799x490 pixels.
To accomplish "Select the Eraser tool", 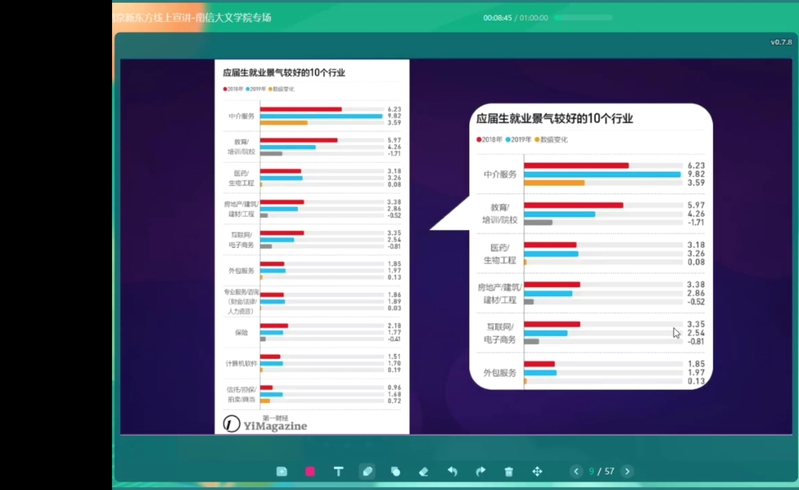I will click(x=423, y=471).
